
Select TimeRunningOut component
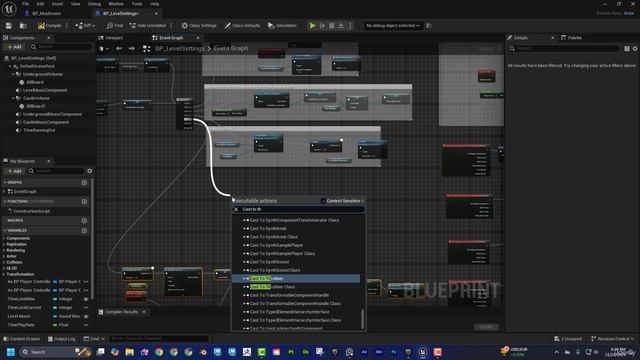pyautogui.click(x=39, y=130)
